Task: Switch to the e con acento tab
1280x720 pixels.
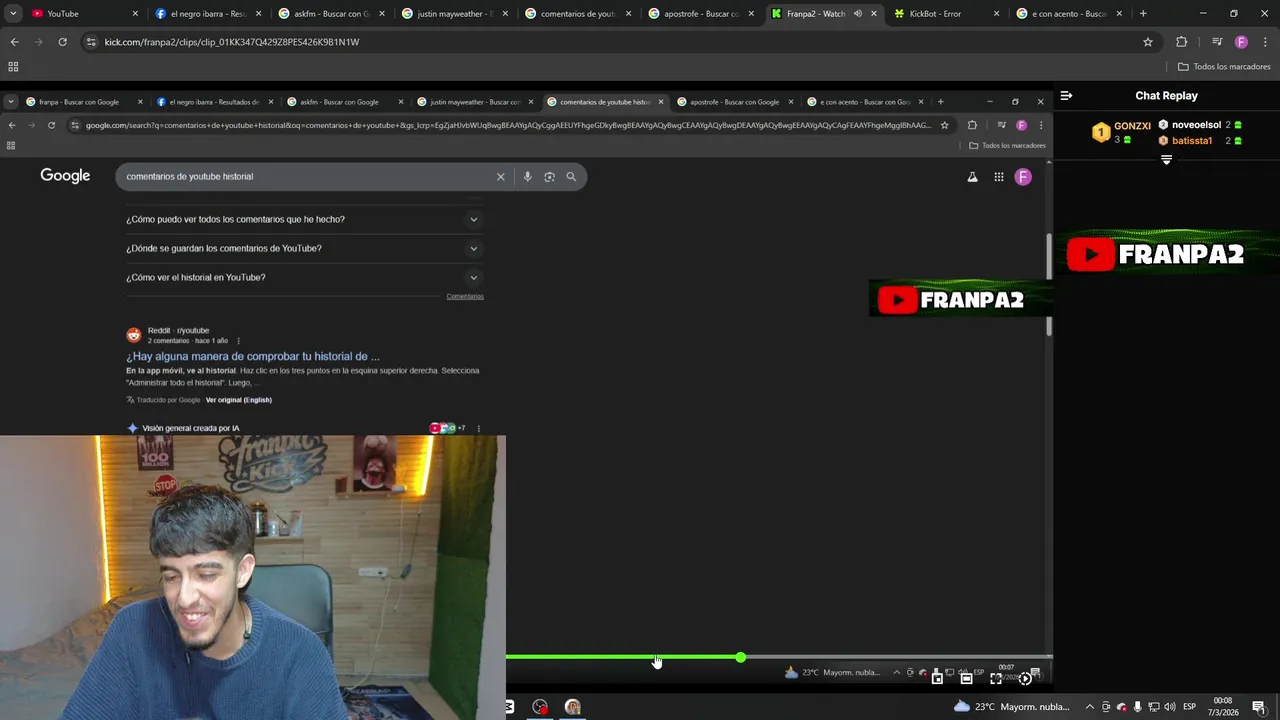Action: coord(1067,14)
